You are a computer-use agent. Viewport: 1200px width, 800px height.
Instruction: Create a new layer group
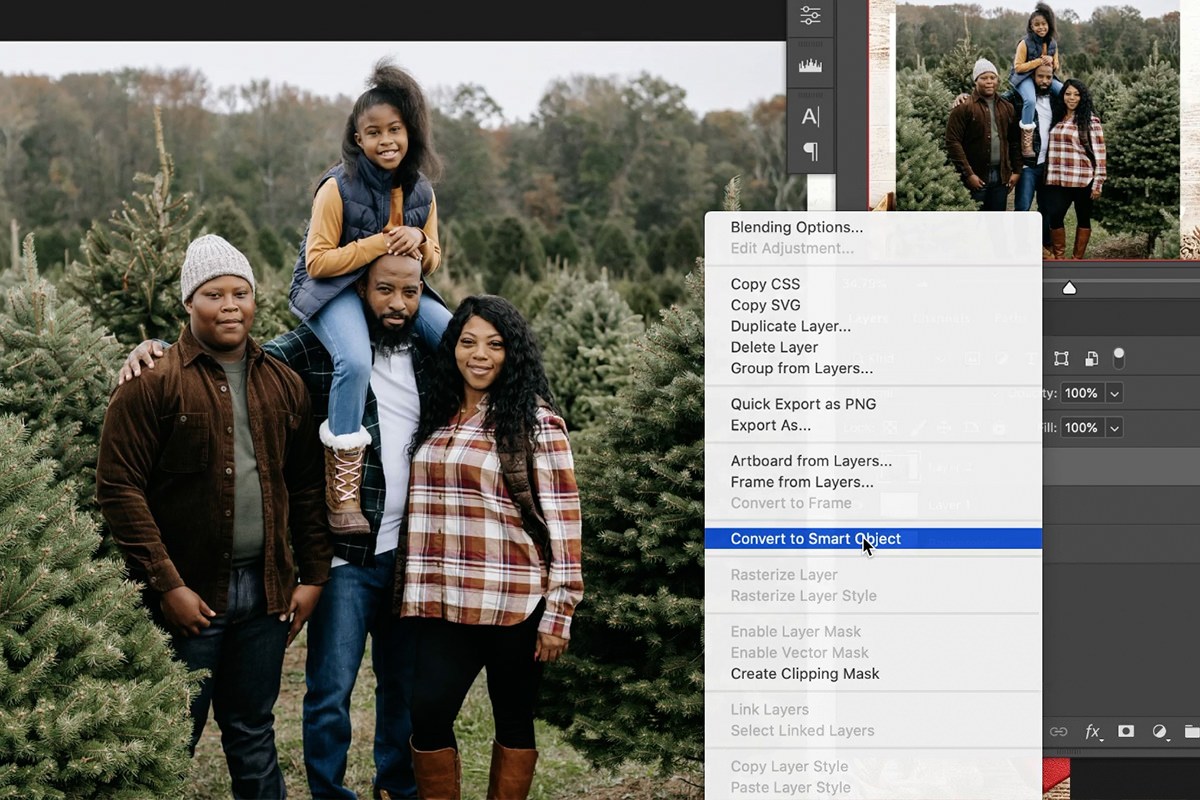point(1191,732)
